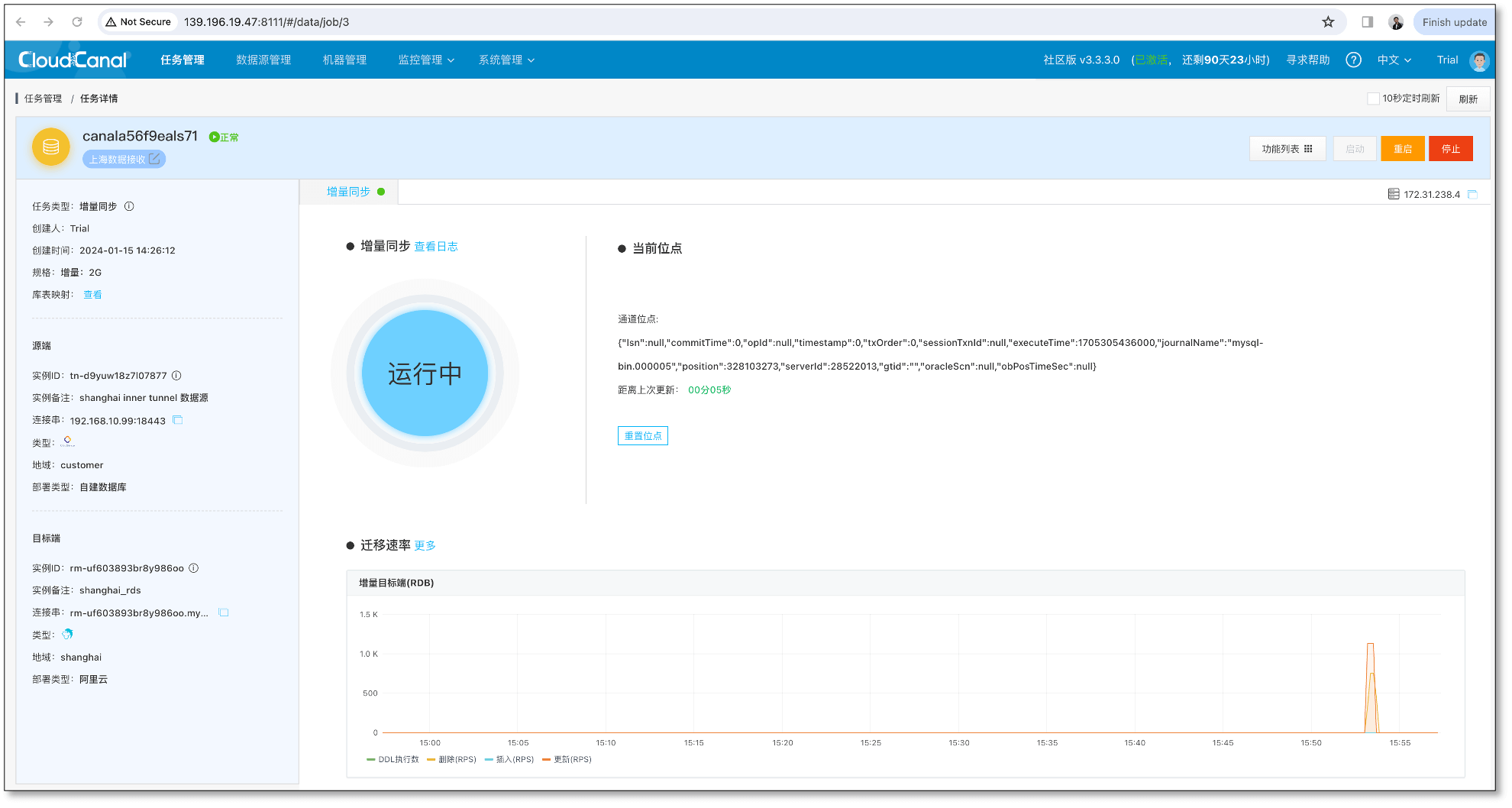This screenshot has width=1512, height=808.
Task: Select the 增量同步 tab
Action: pyautogui.click(x=349, y=191)
